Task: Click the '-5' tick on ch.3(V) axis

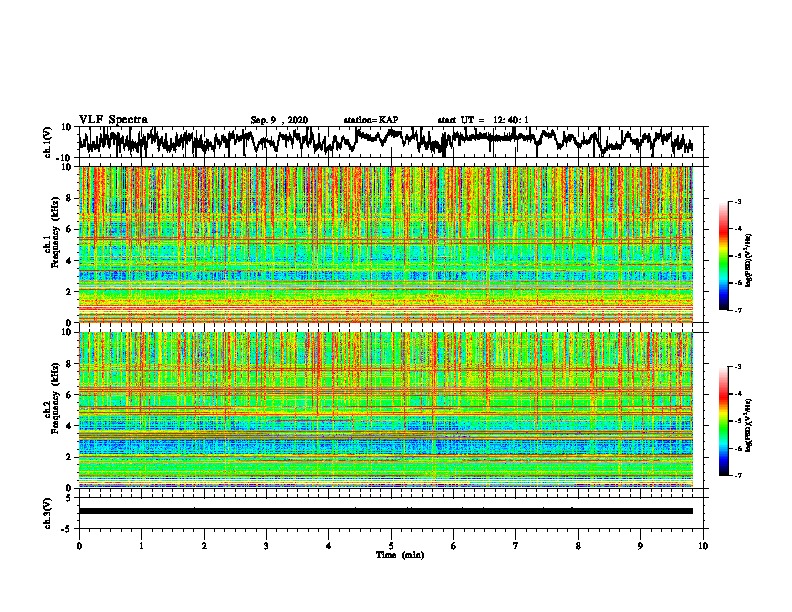Action: pyautogui.click(x=67, y=529)
